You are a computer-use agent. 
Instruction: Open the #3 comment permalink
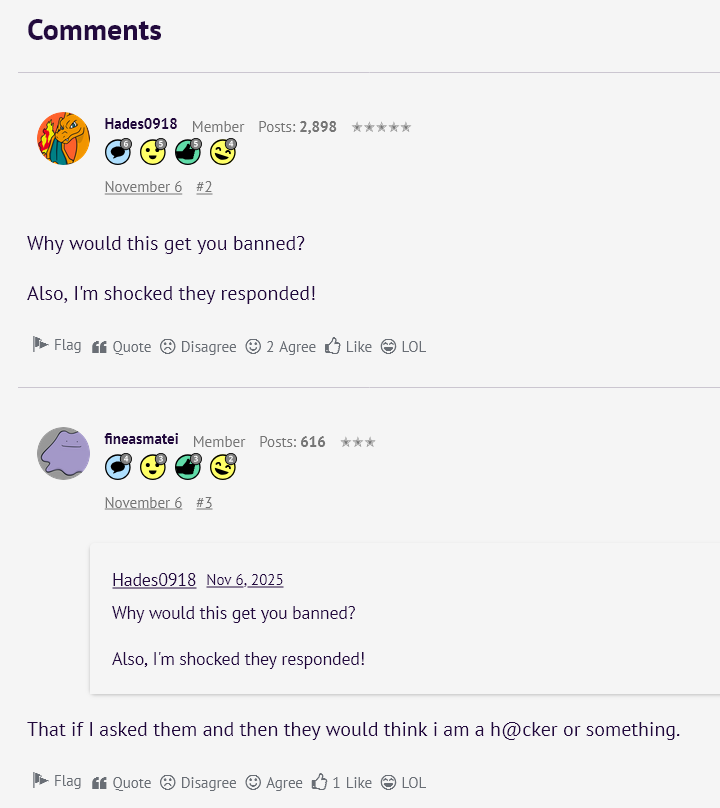pos(204,502)
